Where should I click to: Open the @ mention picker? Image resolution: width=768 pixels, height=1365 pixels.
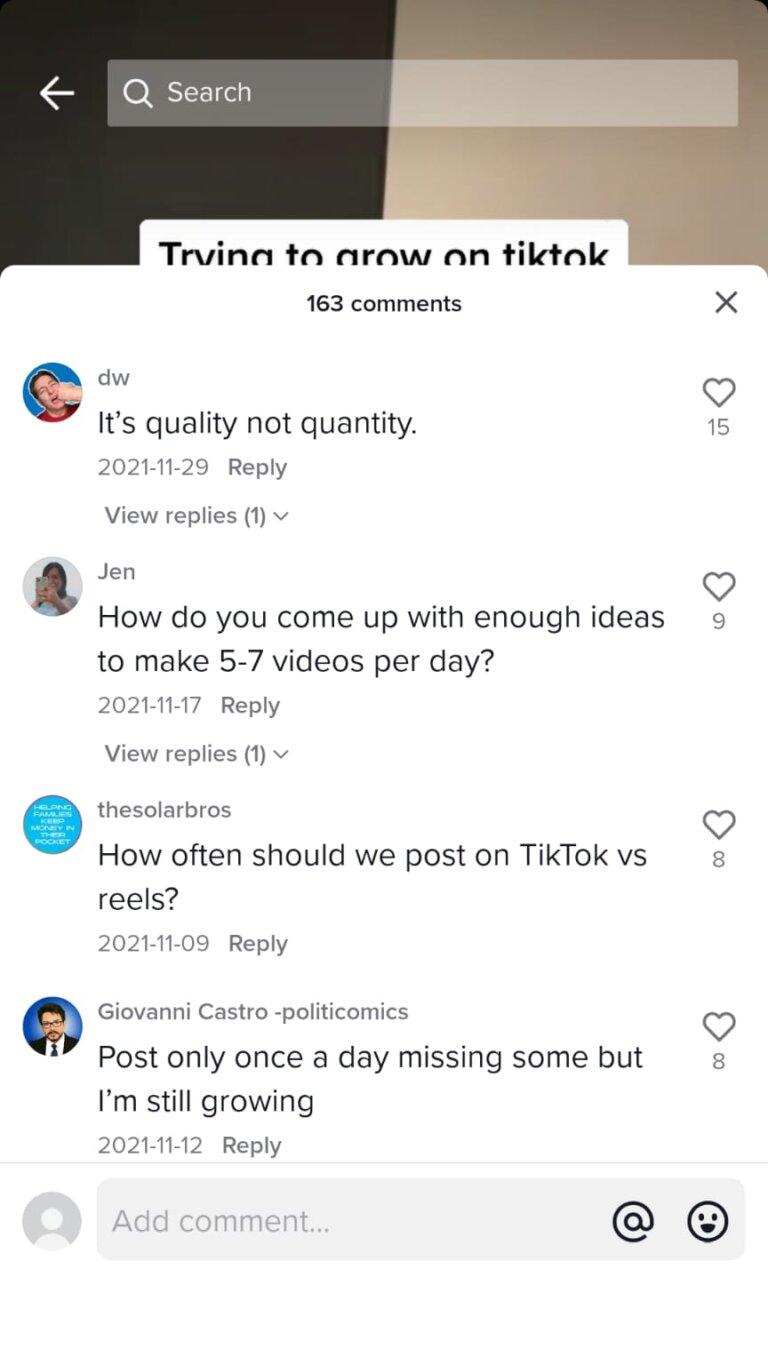pyautogui.click(x=634, y=1220)
